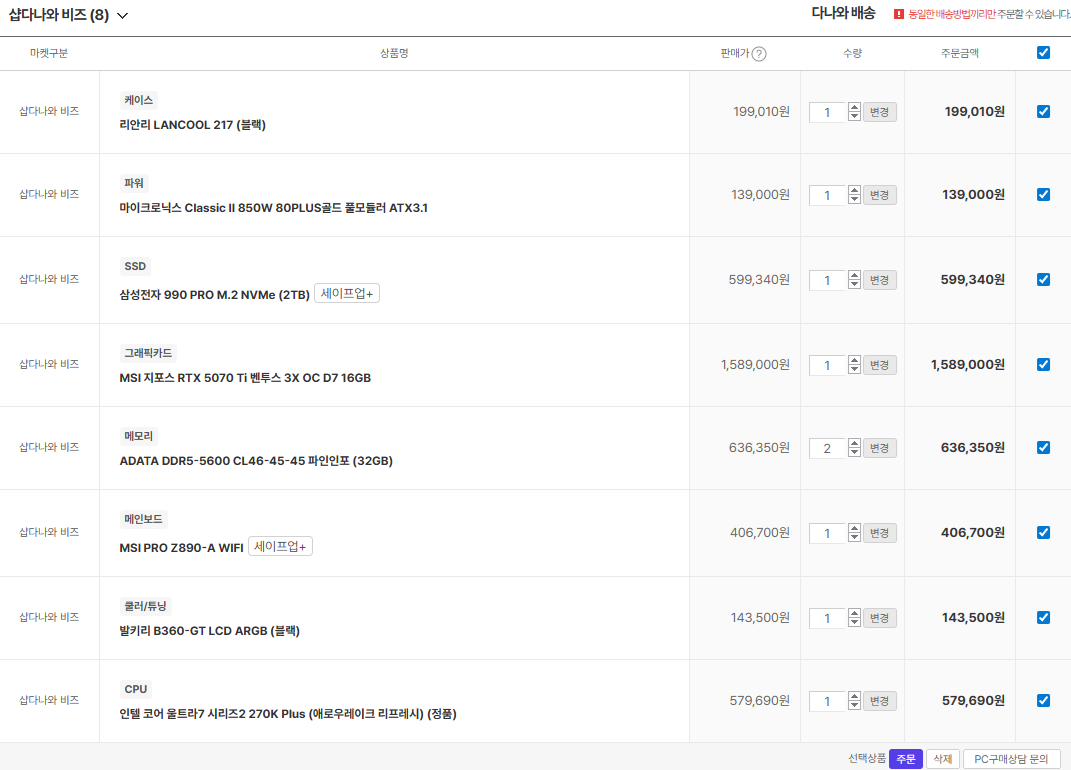Click the 마켓구분 column header
Viewport: 1071px width, 770px height.
click(49, 53)
